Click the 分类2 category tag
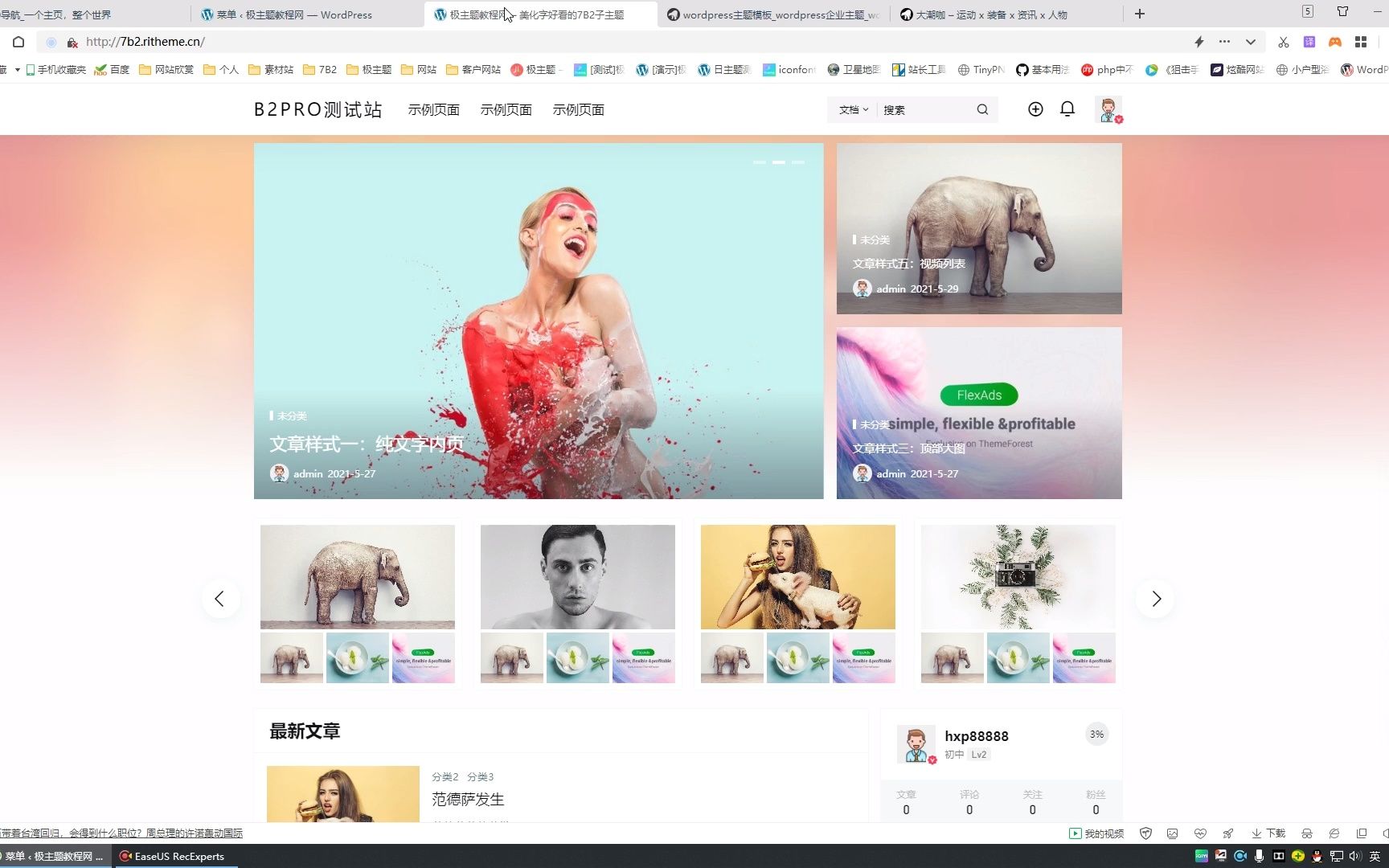The image size is (1389, 868). click(x=445, y=777)
